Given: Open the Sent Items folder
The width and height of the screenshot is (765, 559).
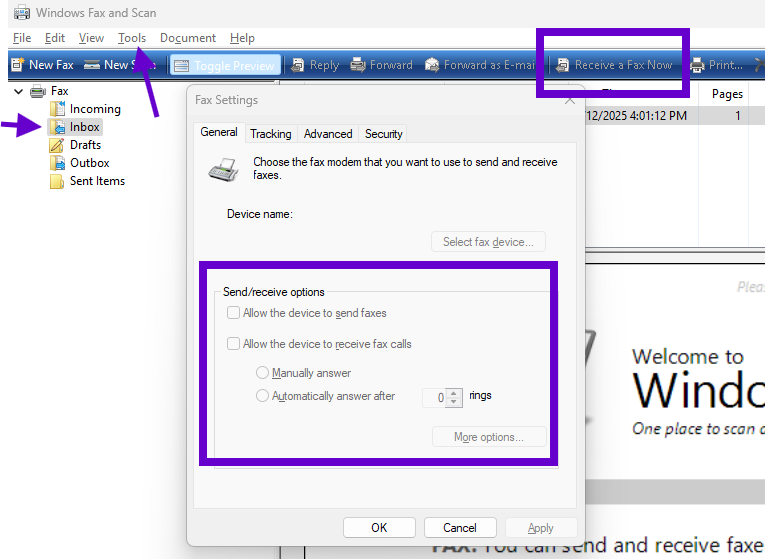Looking at the screenshot, I should [x=87, y=181].
